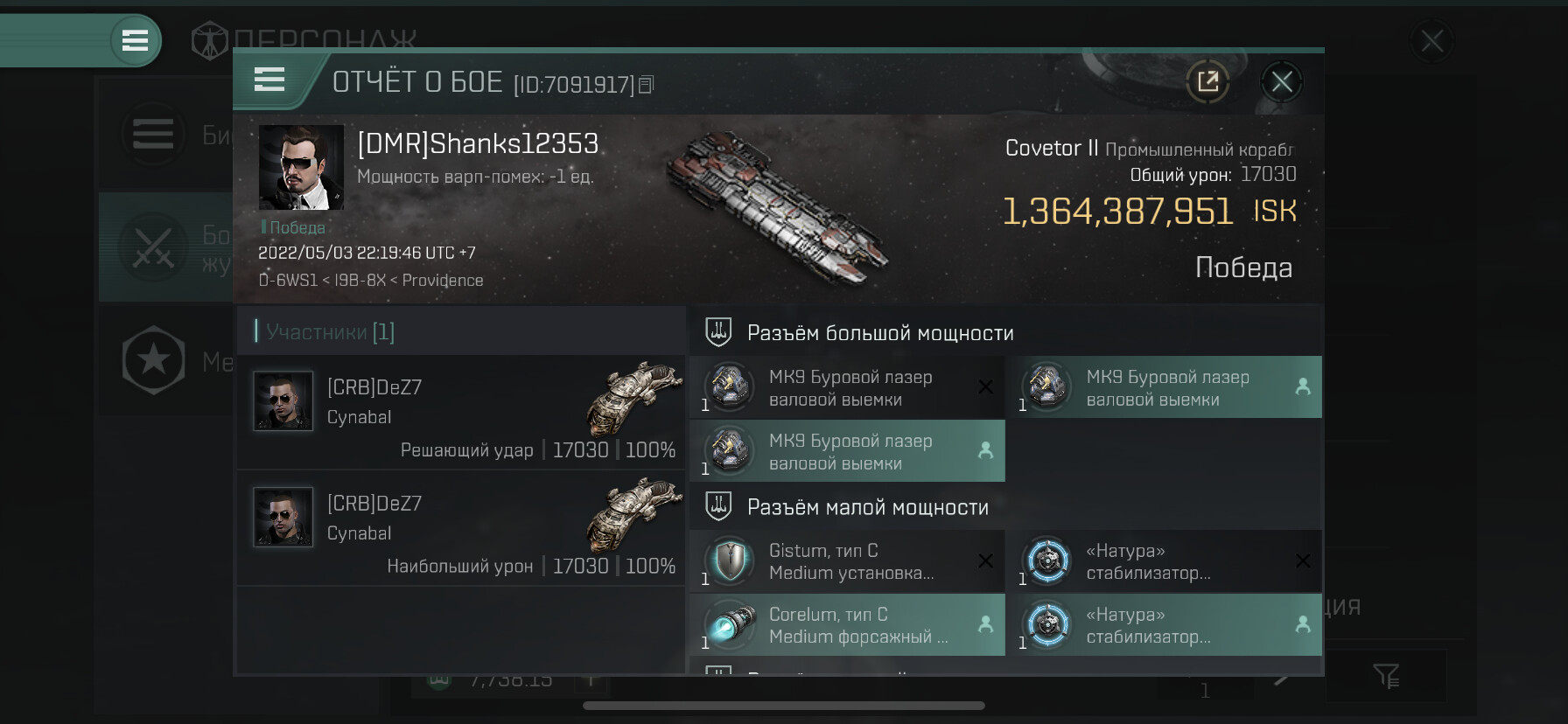Open the battle report hamburger menu
This screenshot has width=1568, height=724.
click(269, 80)
